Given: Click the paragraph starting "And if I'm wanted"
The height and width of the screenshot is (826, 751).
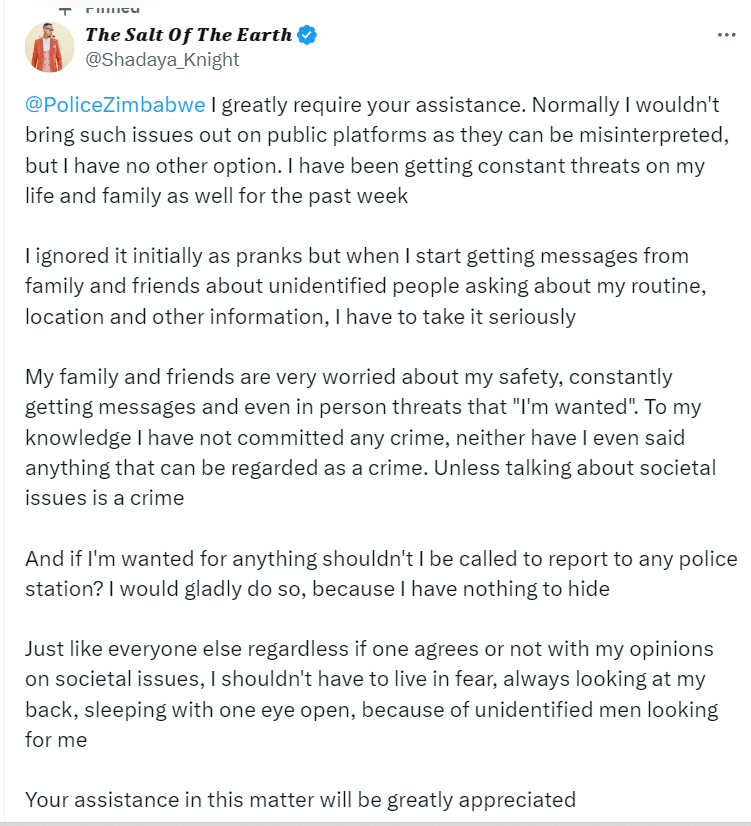Looking at the screenshot, I should (x=381, y=574).
